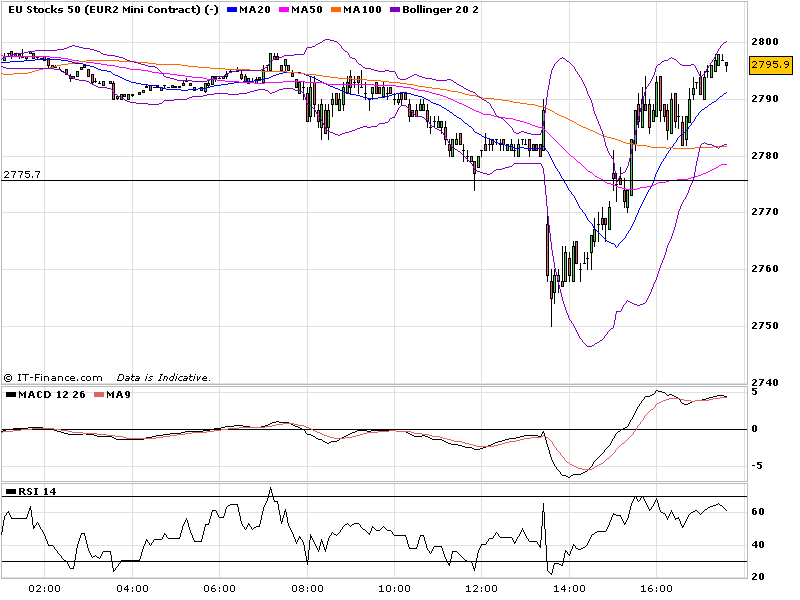Viewport: 800px width, 600px height.
Task: Click the 2740 price axis value
Action: coord(765,383)
